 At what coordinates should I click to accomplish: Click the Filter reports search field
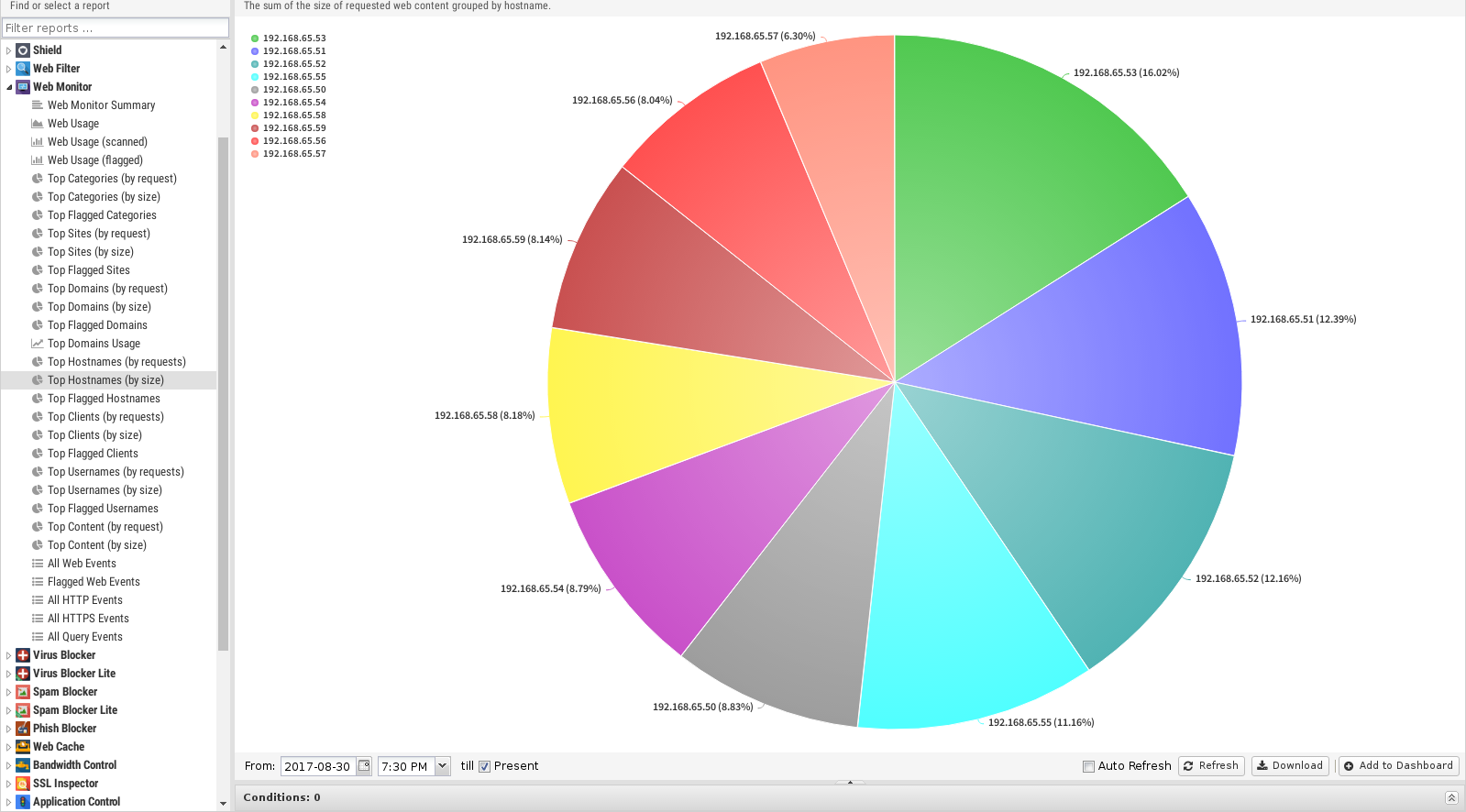point(115,28)
